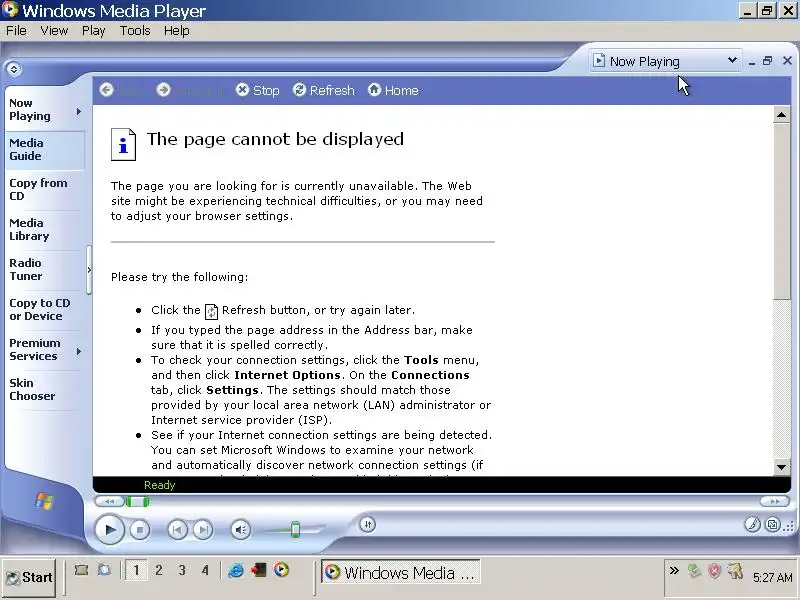
Task: Open the Help menu
Action: tap(177, 31)
